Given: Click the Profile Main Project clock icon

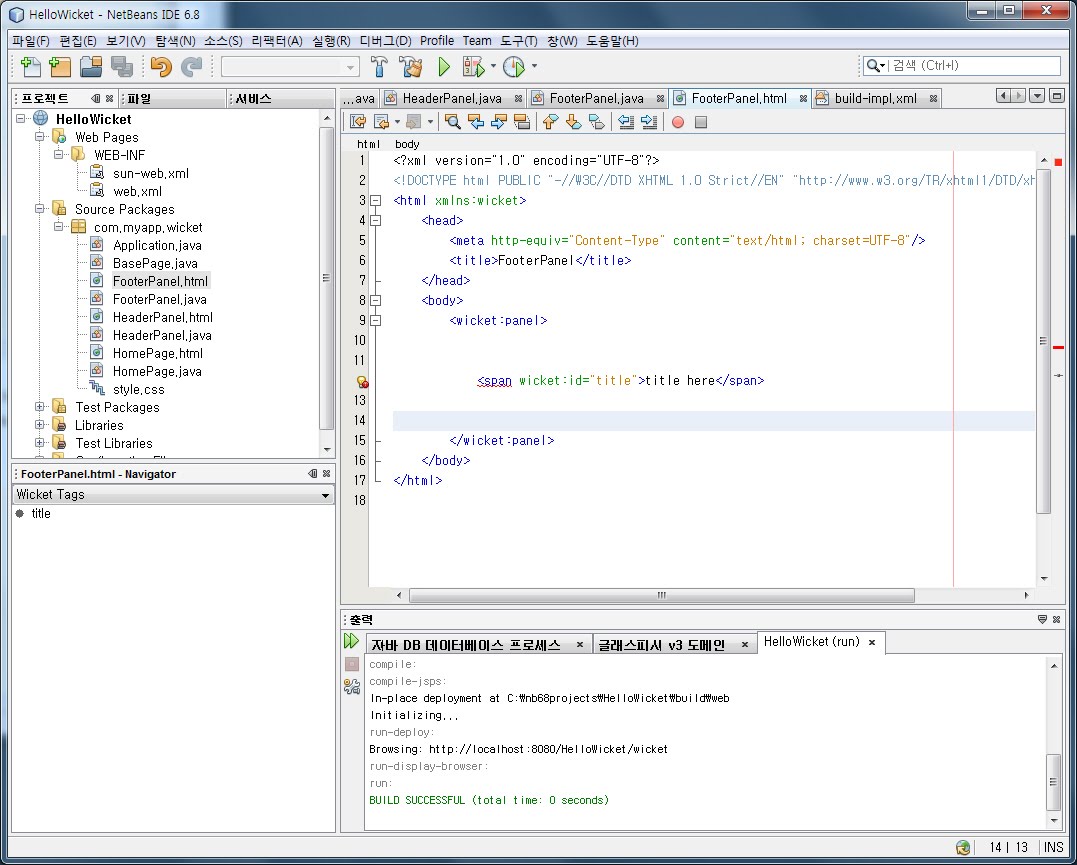Looking at the screenshot, I should click(513, 67).
